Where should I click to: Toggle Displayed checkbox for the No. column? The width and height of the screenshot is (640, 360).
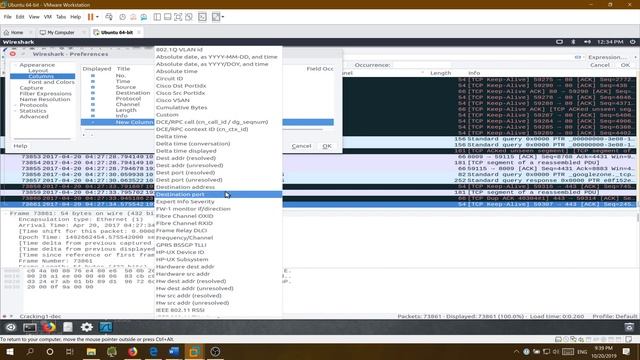pos(93,76)
